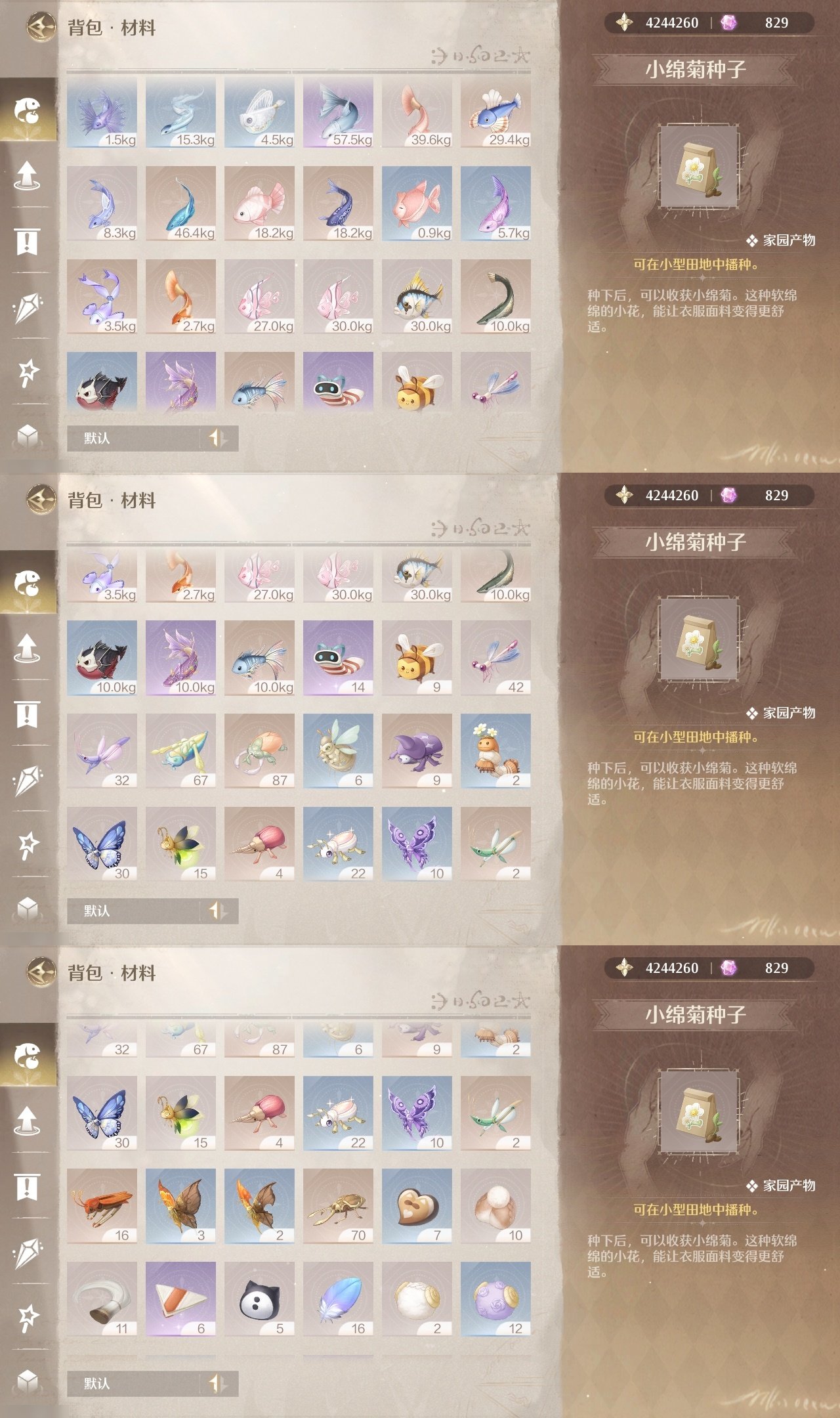Switch to the fish category tab in top sidebar
This screenshot has height=1418, width=840.
tap(28, 110)
